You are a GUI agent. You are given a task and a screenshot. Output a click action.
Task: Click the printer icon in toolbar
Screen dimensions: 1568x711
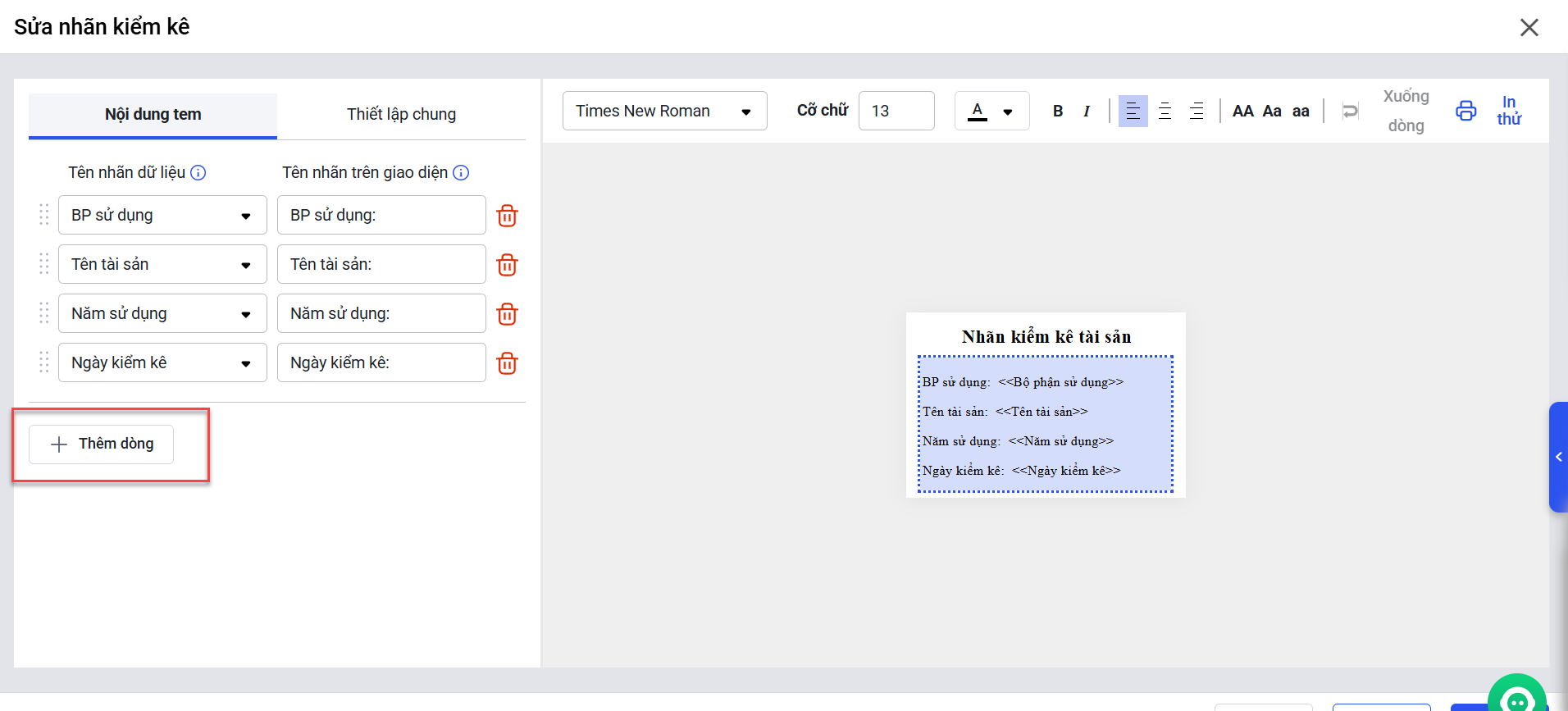coord(1465,111)
